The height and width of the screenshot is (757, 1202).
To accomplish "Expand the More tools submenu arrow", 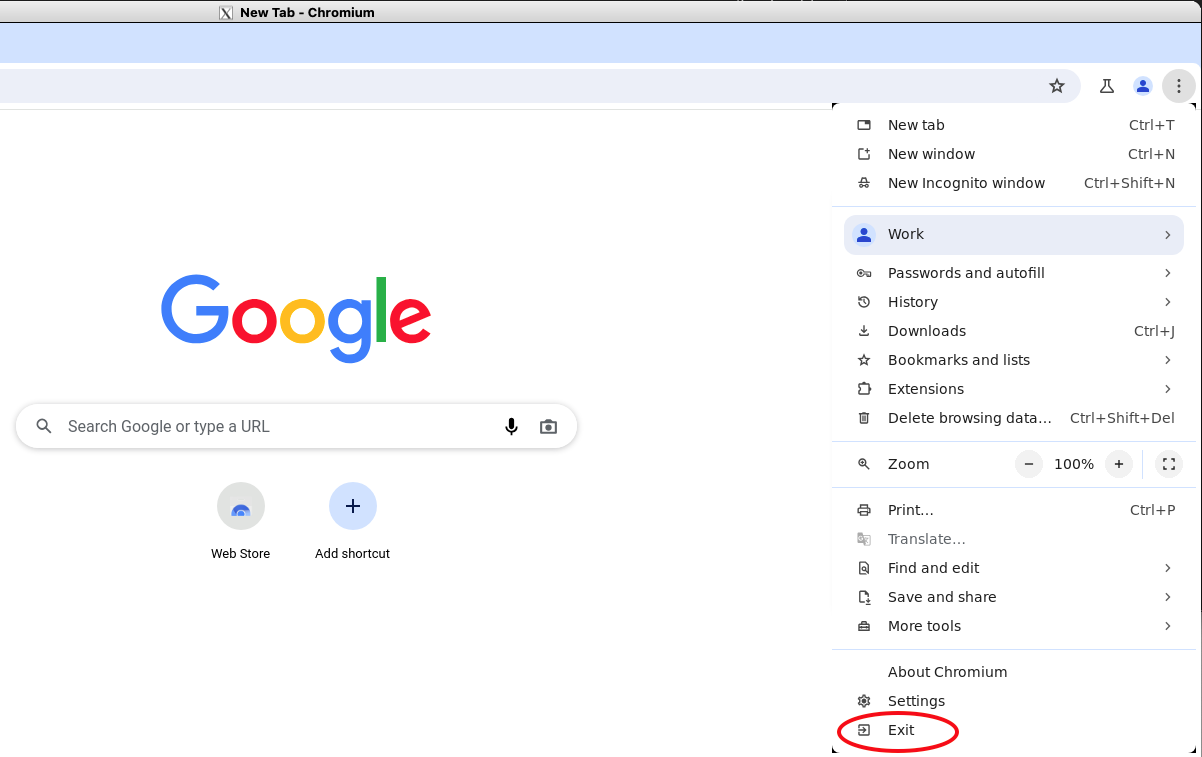I will (1167, 626).
